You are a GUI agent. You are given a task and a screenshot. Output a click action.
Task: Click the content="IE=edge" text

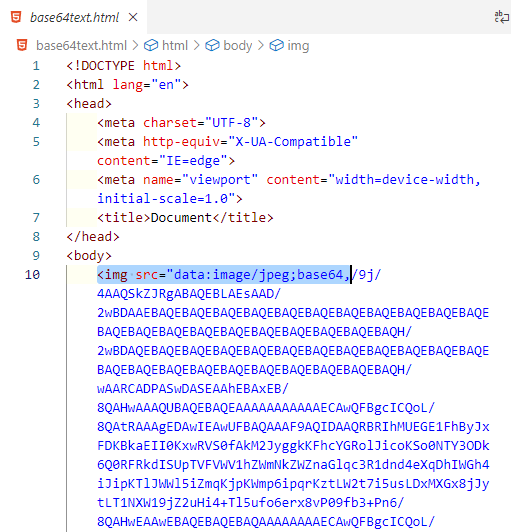(x=162, y=160)
